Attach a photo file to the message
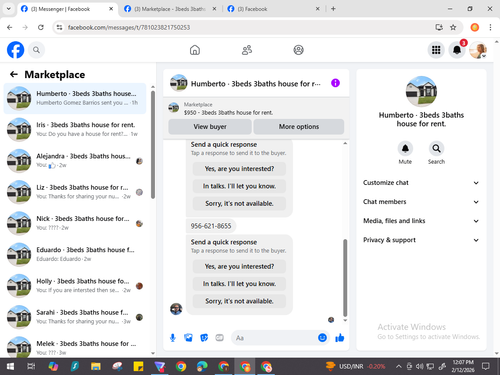Screen dimensions: 500x375 (x=188, y=338)
